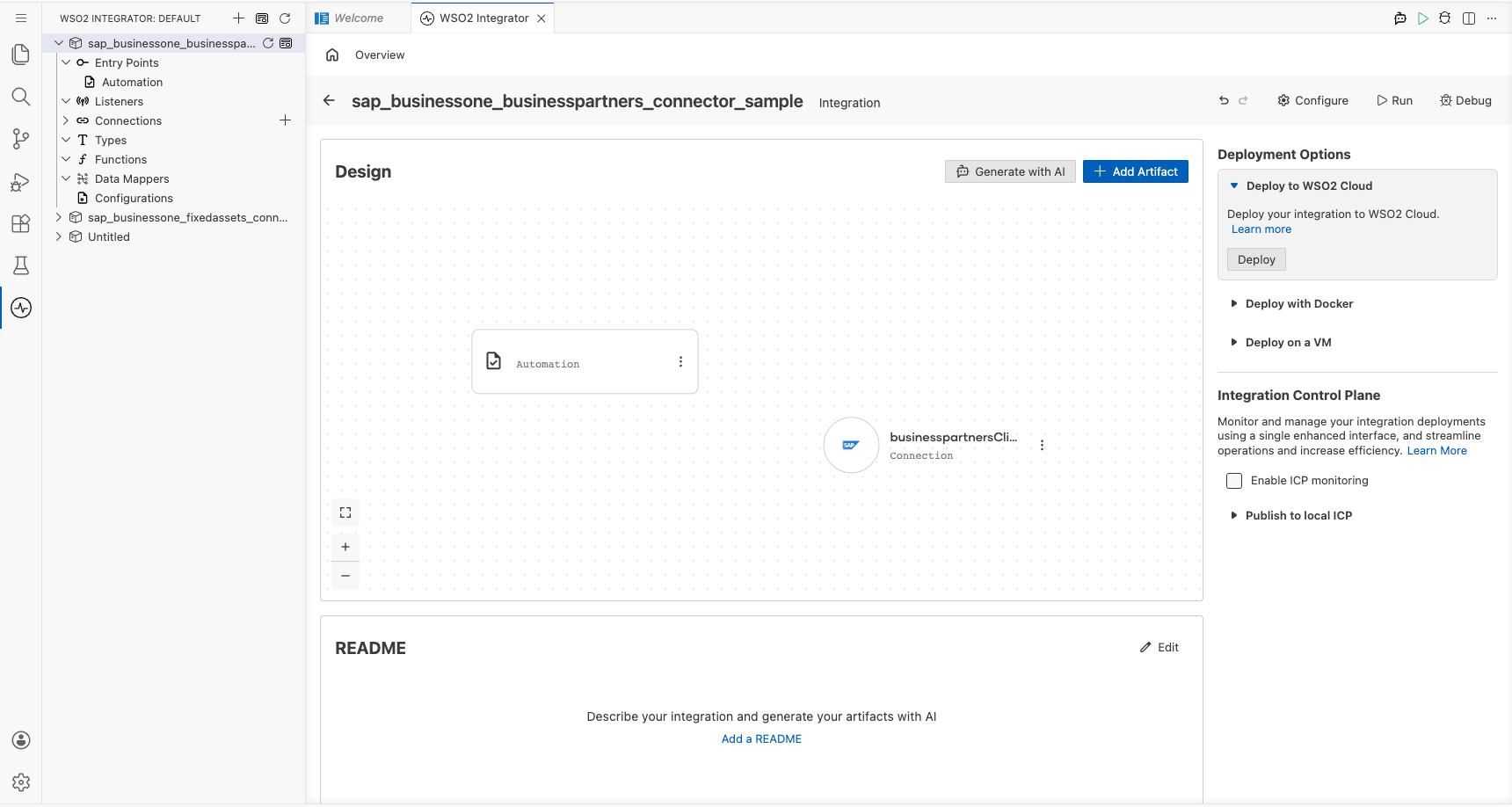Click the Run button in project header
This screenshot has width=1512, height=807.
1394,100
